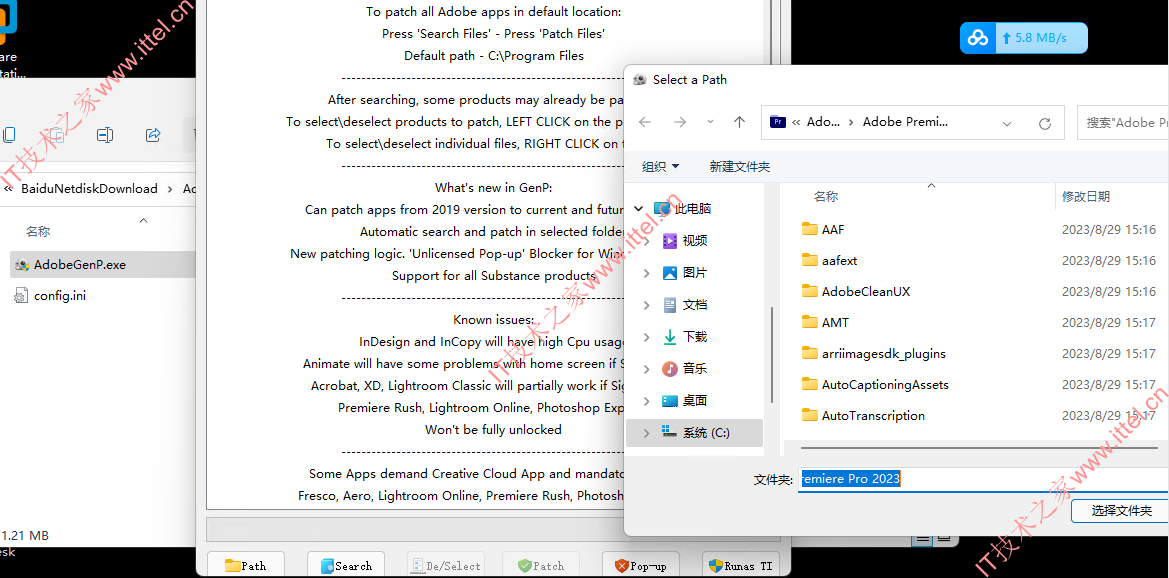Select the 视频 folder in tree
Screen dimensions: 1169x578
click(x=695, y=241)
